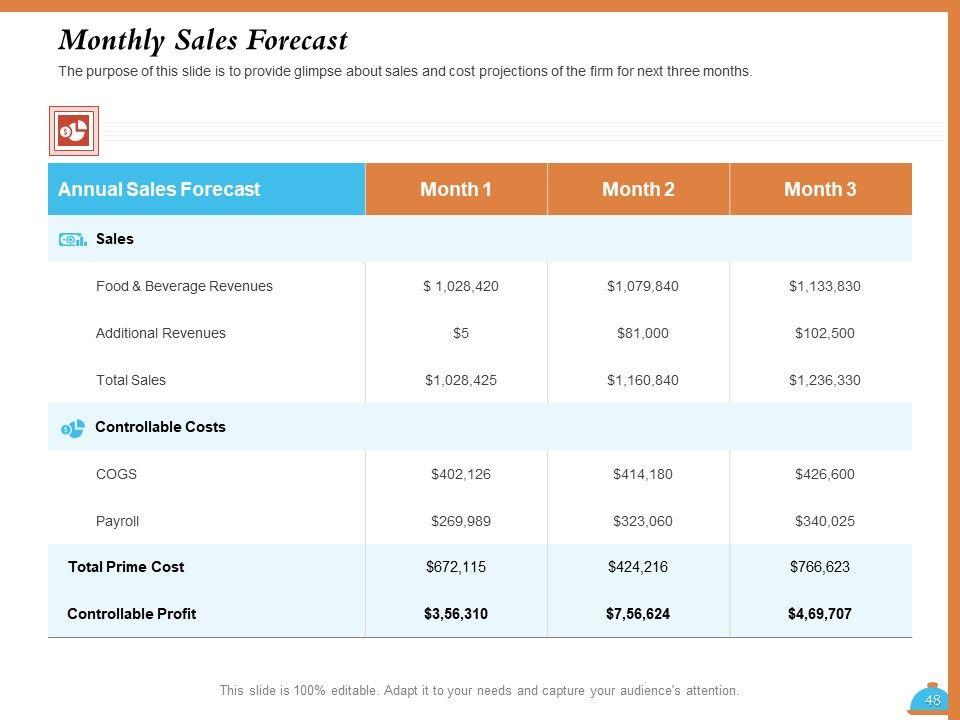Screen dimensions: 960x720
Task: Click Month 3 Food & Beverage value $1,133,830
Action: [825, 286]
